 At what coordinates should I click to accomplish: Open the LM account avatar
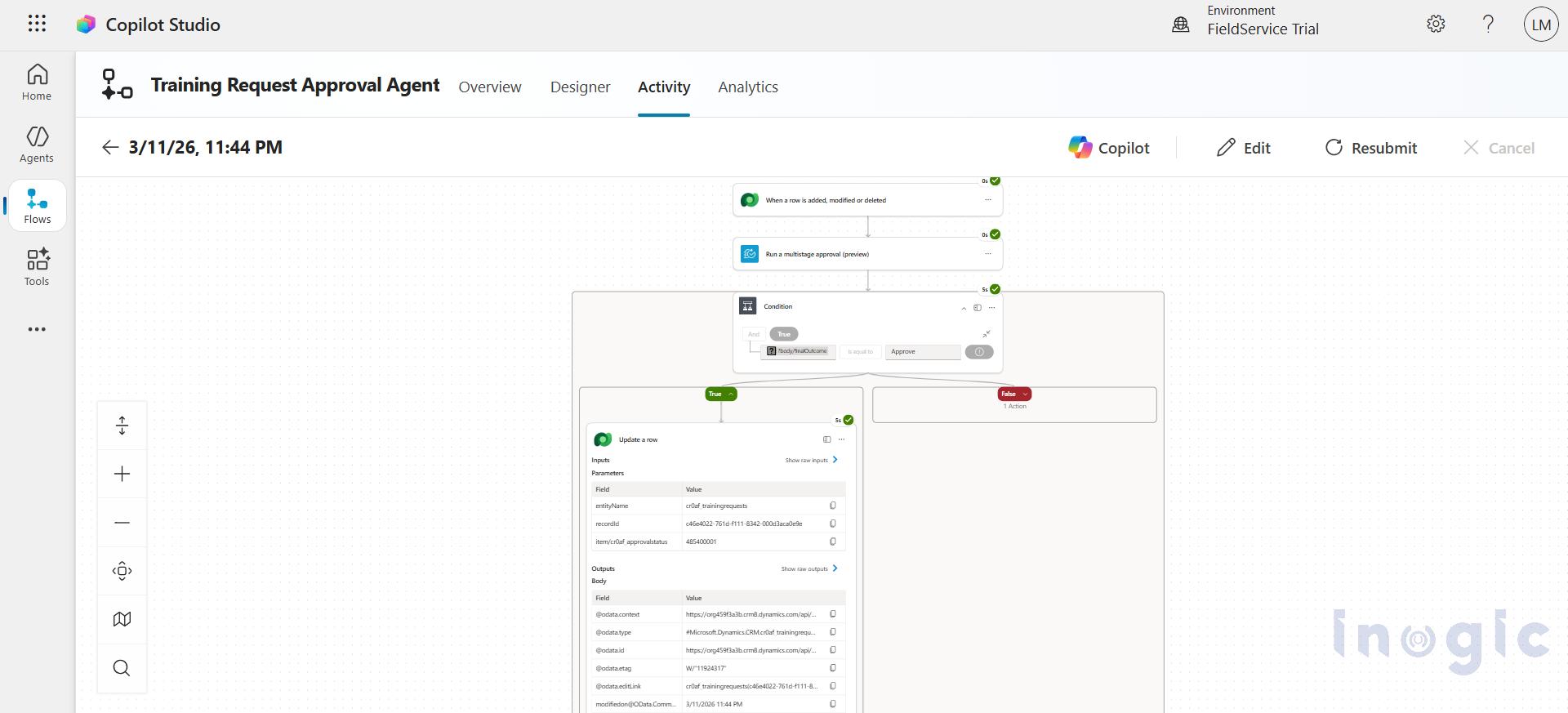tap(1541, 25)
